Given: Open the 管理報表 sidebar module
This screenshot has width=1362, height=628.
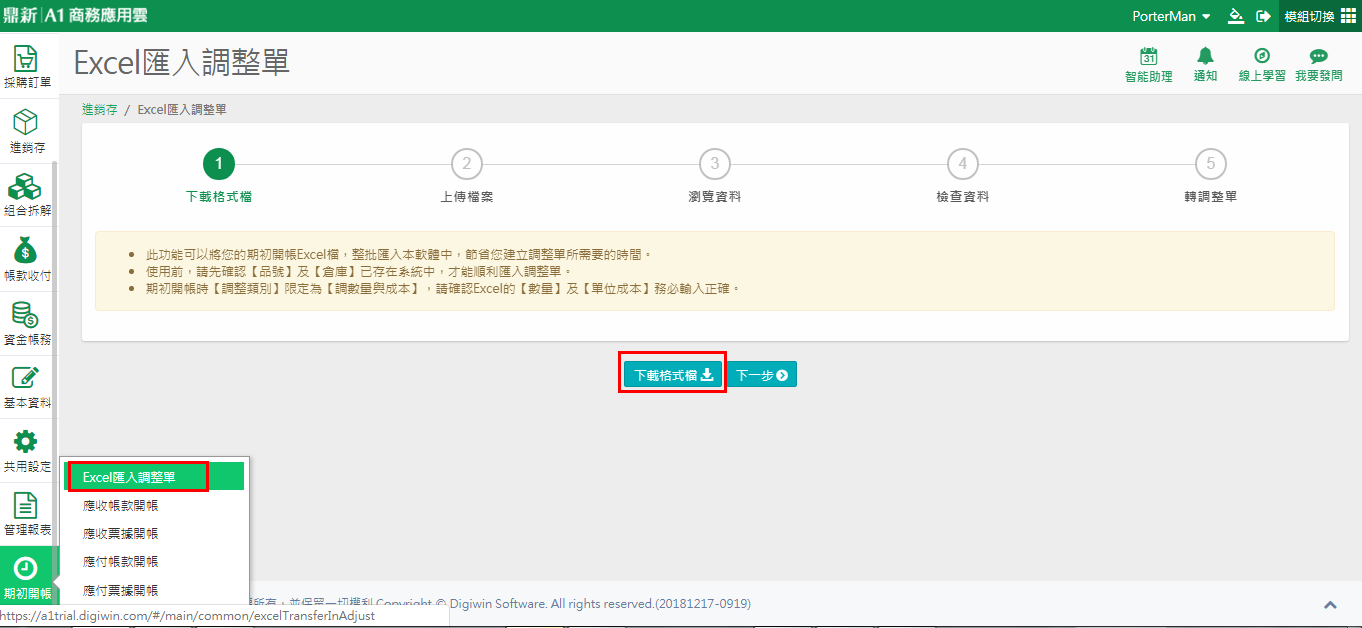Looking at the screenshot, I should click(x=27, y=514).
